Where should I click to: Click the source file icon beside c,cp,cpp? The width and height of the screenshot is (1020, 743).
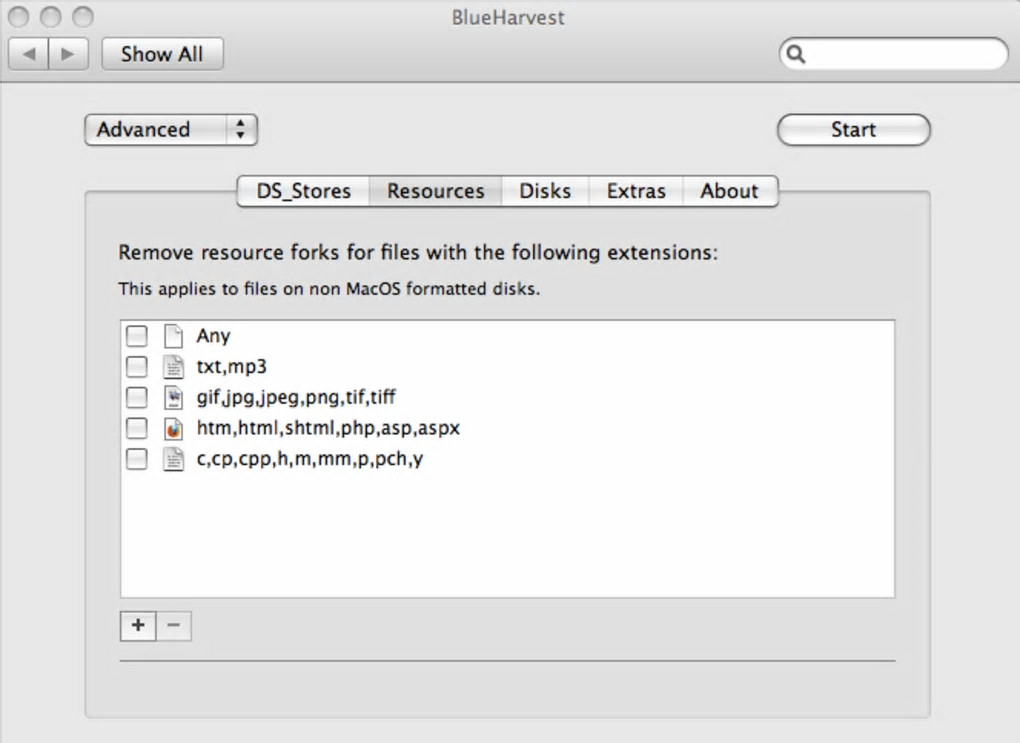point(173,460)
